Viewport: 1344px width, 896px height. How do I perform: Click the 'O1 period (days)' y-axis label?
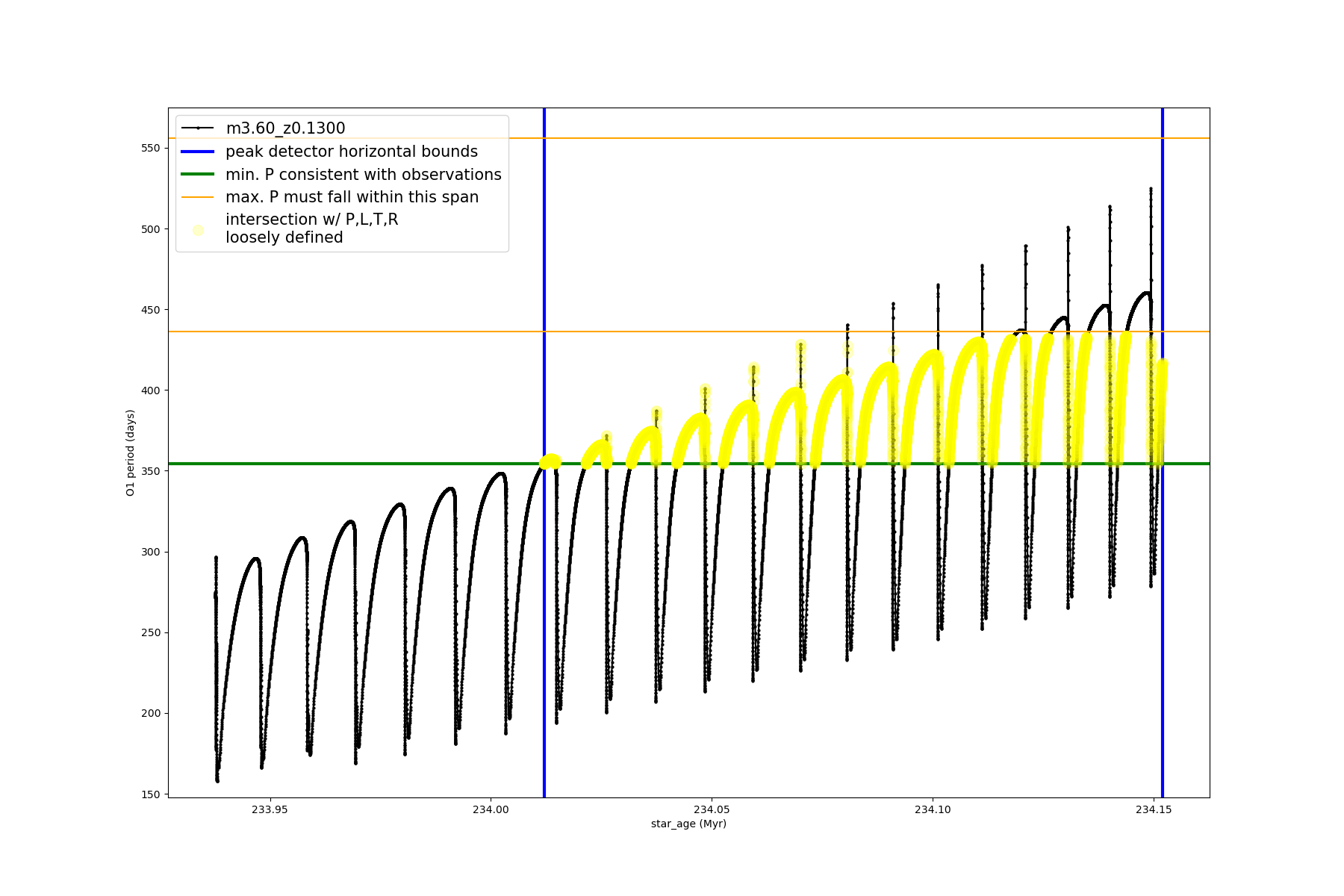(130, 452)
